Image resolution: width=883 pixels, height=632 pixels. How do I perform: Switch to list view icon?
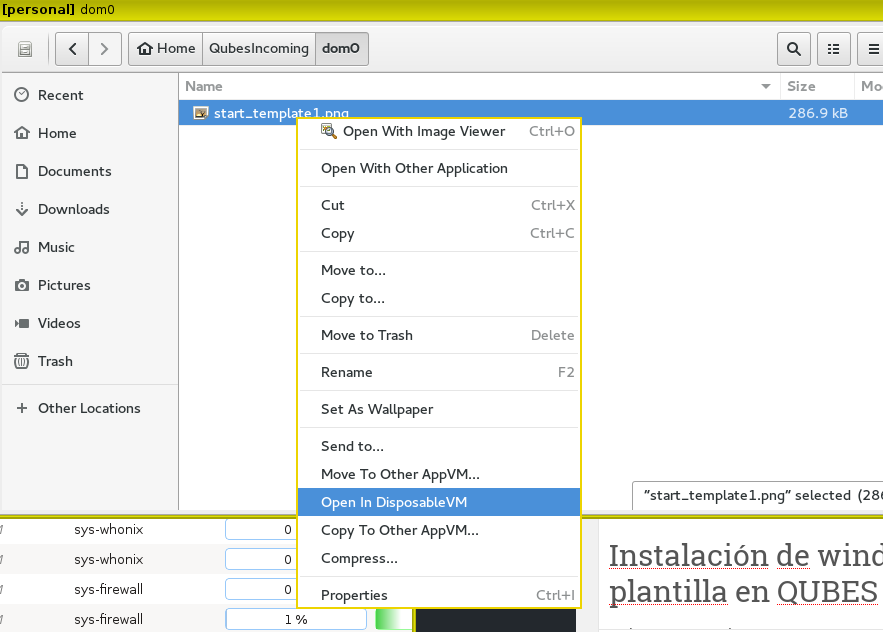pos(833,48)
